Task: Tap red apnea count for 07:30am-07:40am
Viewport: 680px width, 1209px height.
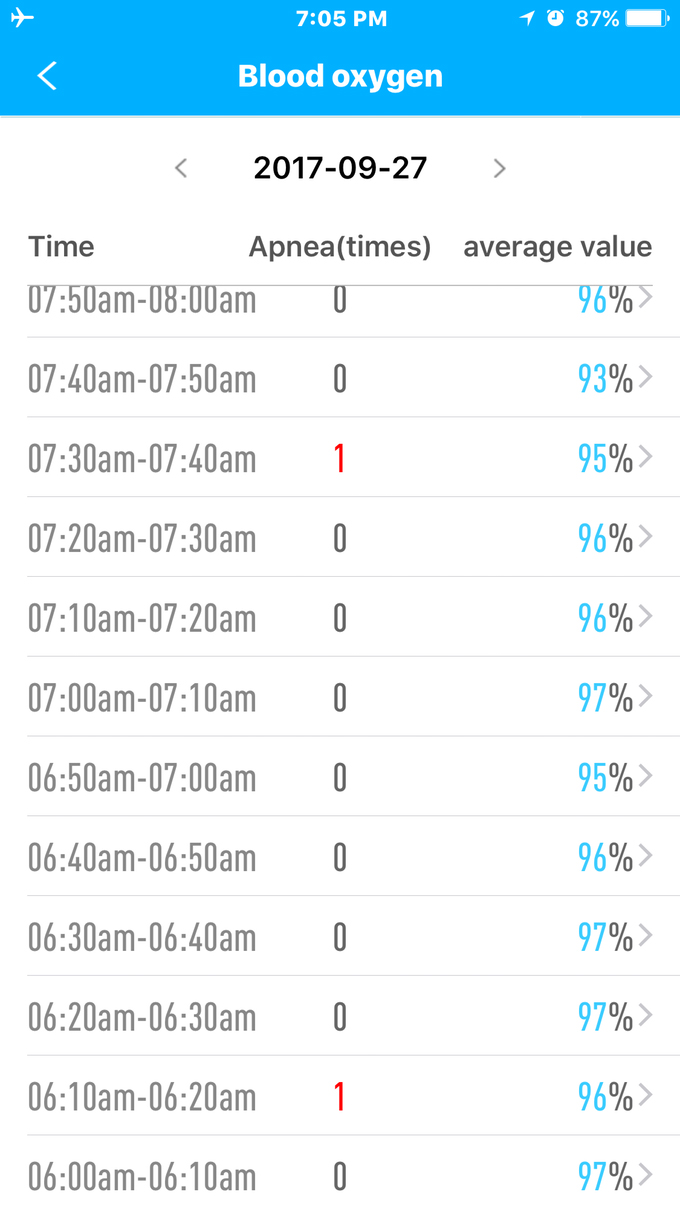Action: (340, 458)
